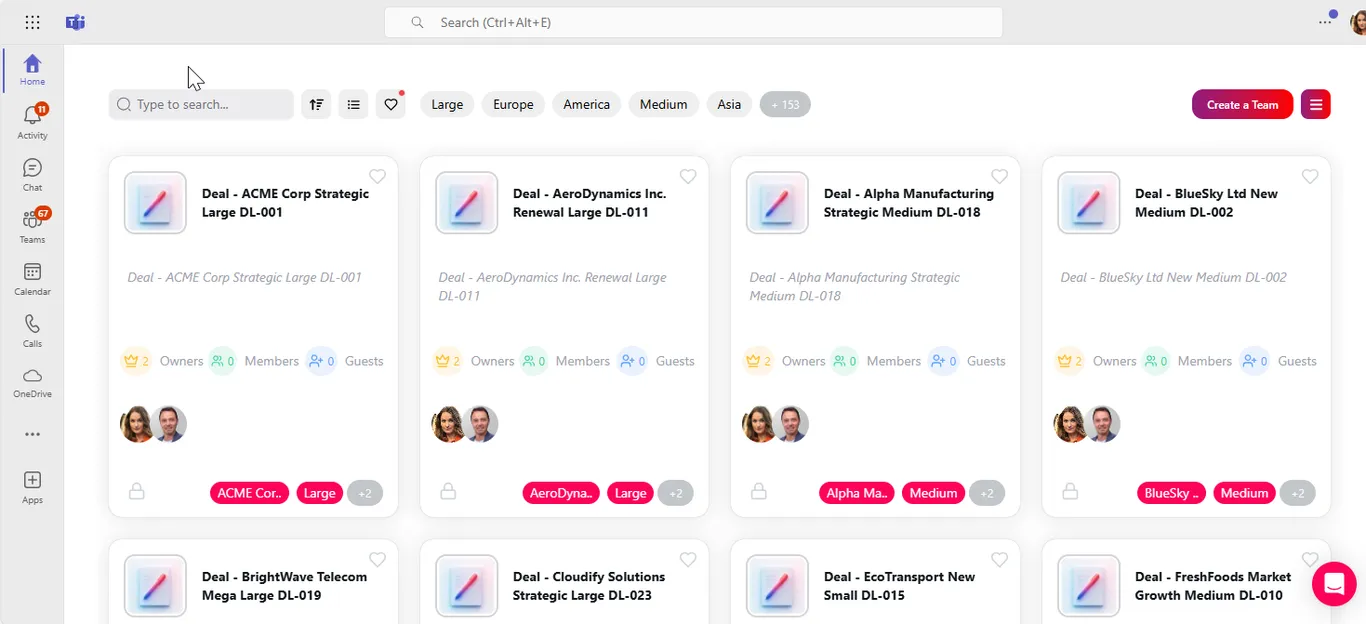Screen dimensions: 1366x624
Task: Filter by the Asia tag
Action: point(729,104)
